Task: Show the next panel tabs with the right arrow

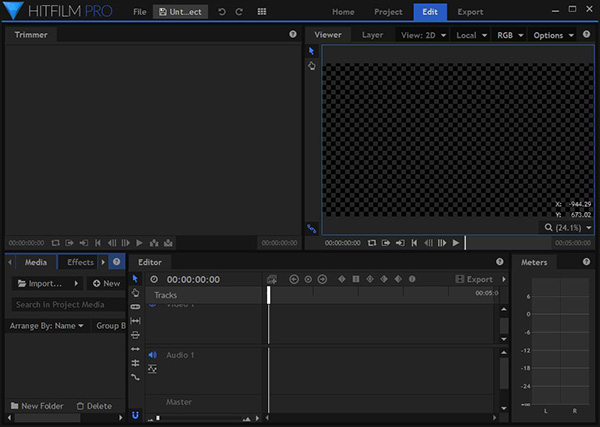Action: click(x=103, y=262)
